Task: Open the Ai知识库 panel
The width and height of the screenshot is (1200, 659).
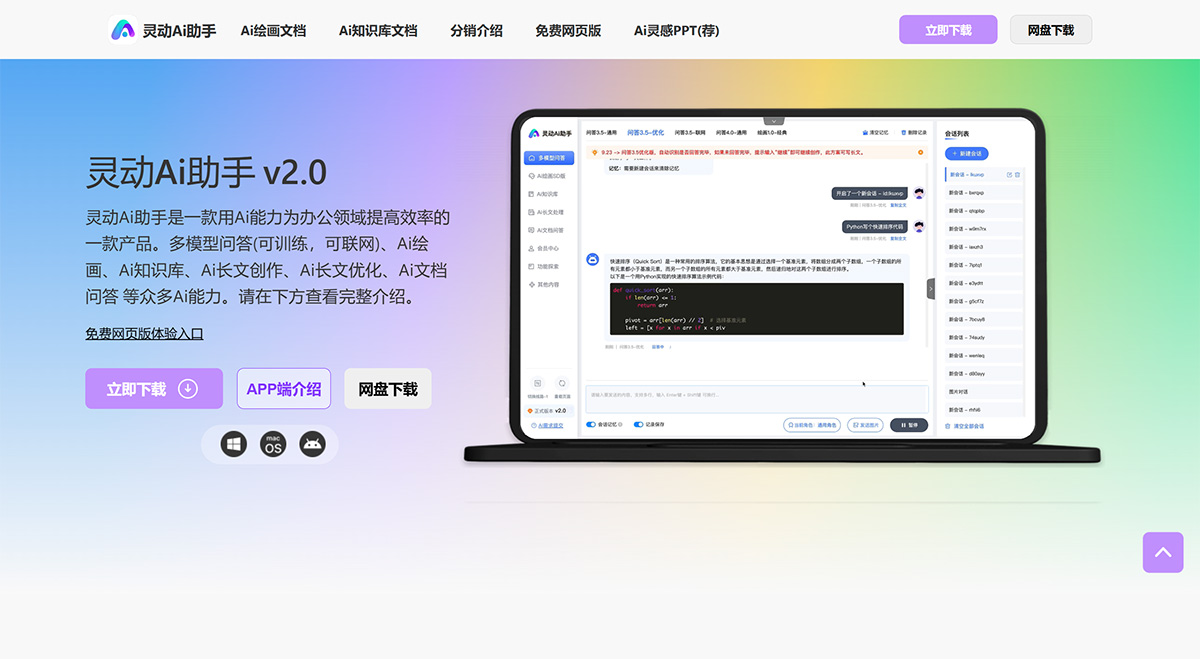Action: [x=548, y=193]
